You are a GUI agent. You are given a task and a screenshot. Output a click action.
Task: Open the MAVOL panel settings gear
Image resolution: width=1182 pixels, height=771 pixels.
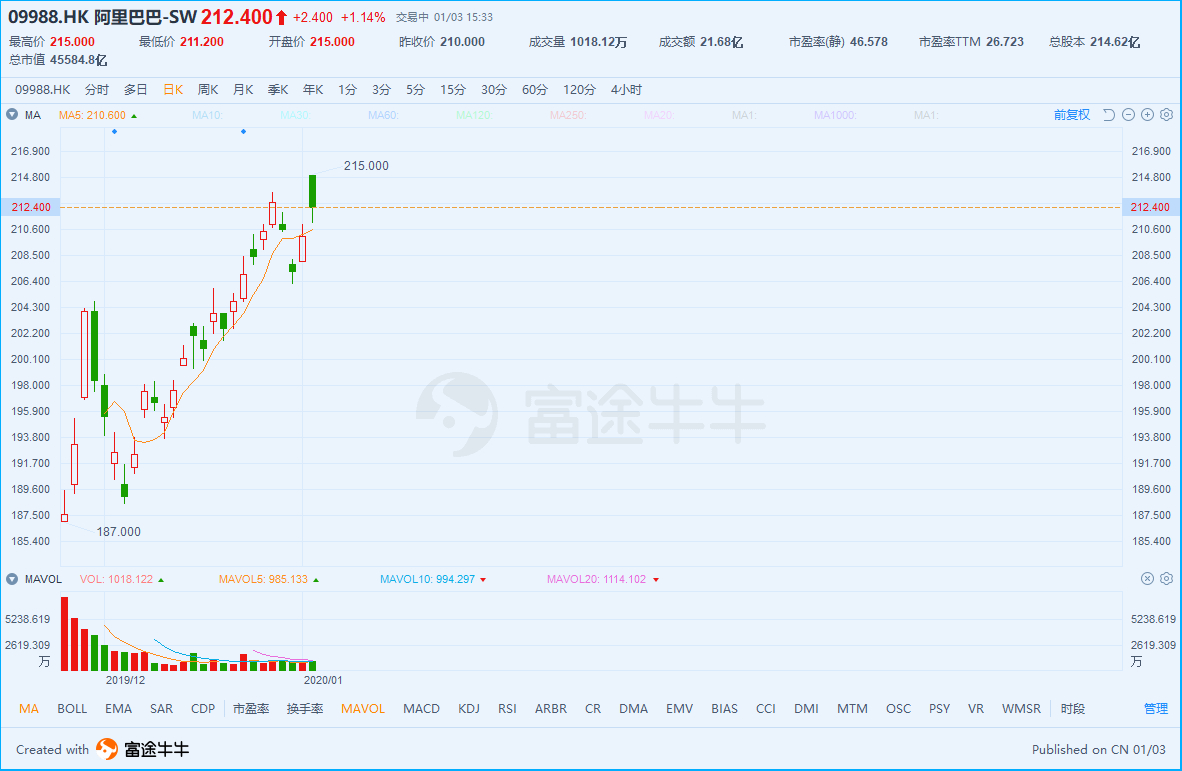click(x=1166, y=579)
